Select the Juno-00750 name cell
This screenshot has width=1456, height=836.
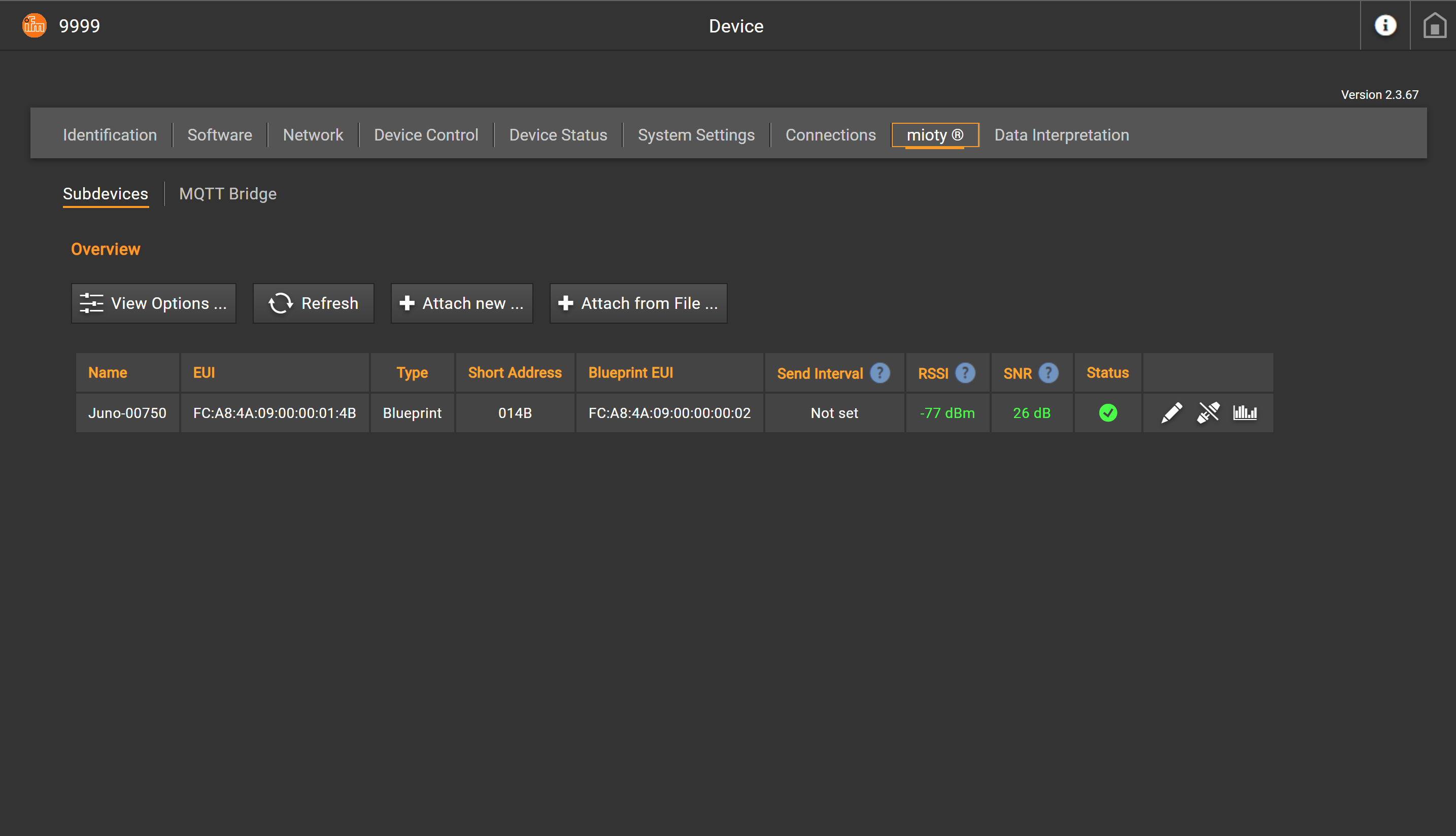(127, 413)
